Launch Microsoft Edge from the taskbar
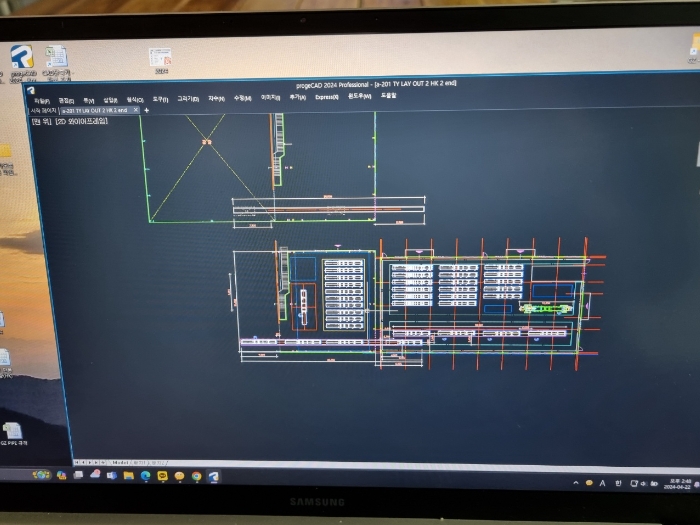Screen dimensions: 700x525 tap(146, 476)
